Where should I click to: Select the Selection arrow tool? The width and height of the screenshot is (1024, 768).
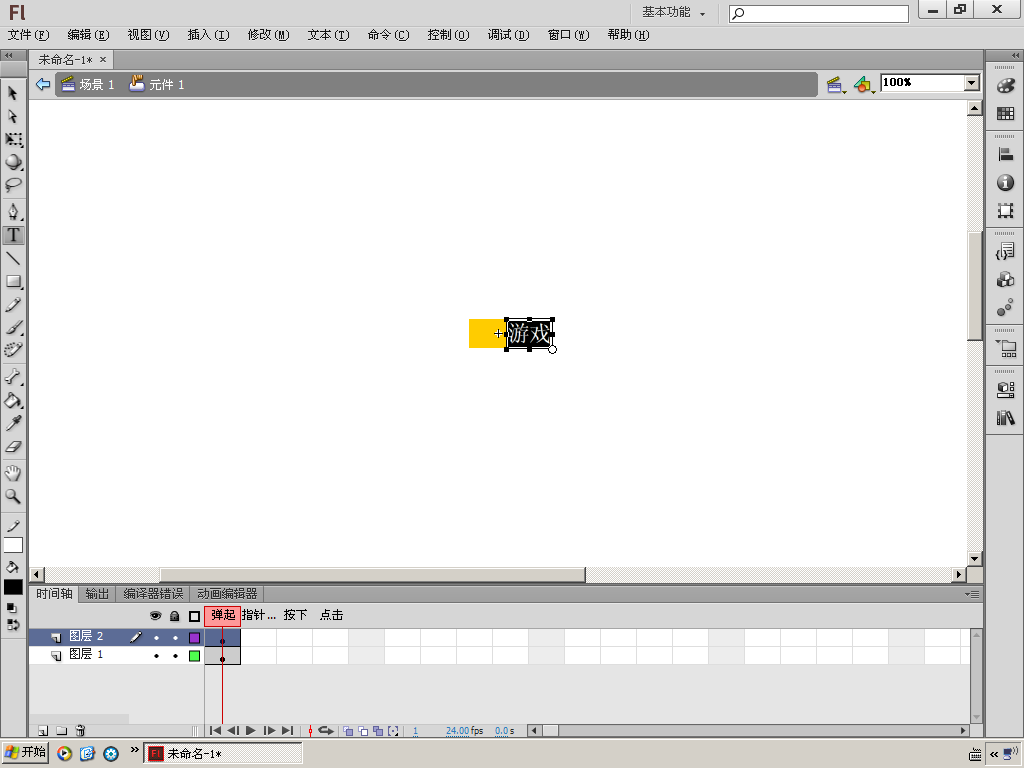(13, 93)
